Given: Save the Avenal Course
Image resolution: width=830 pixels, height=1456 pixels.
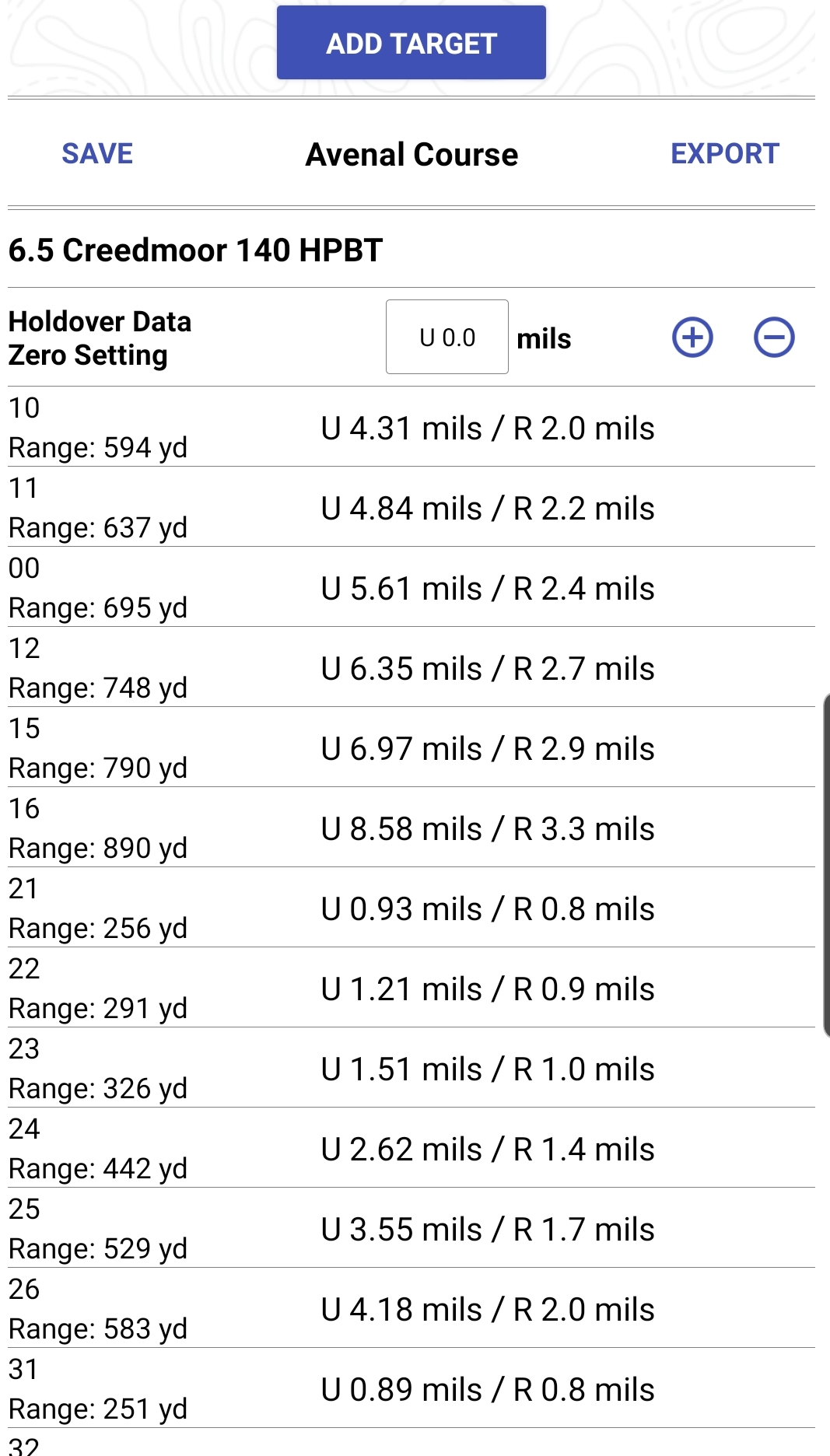Looking at the screenshot, I should [x=97, y=153].
